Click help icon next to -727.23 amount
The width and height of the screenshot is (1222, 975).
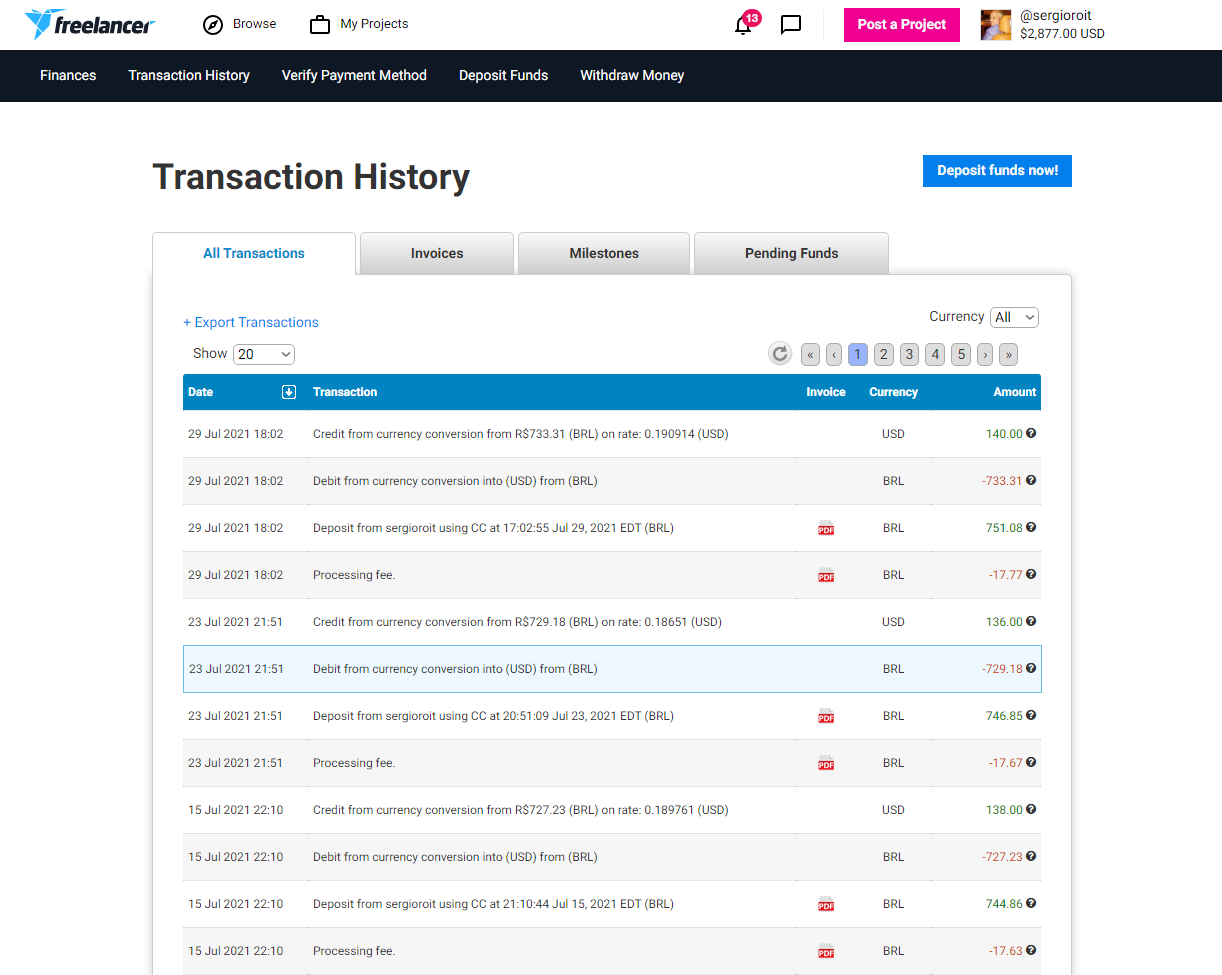(1031, 856)
